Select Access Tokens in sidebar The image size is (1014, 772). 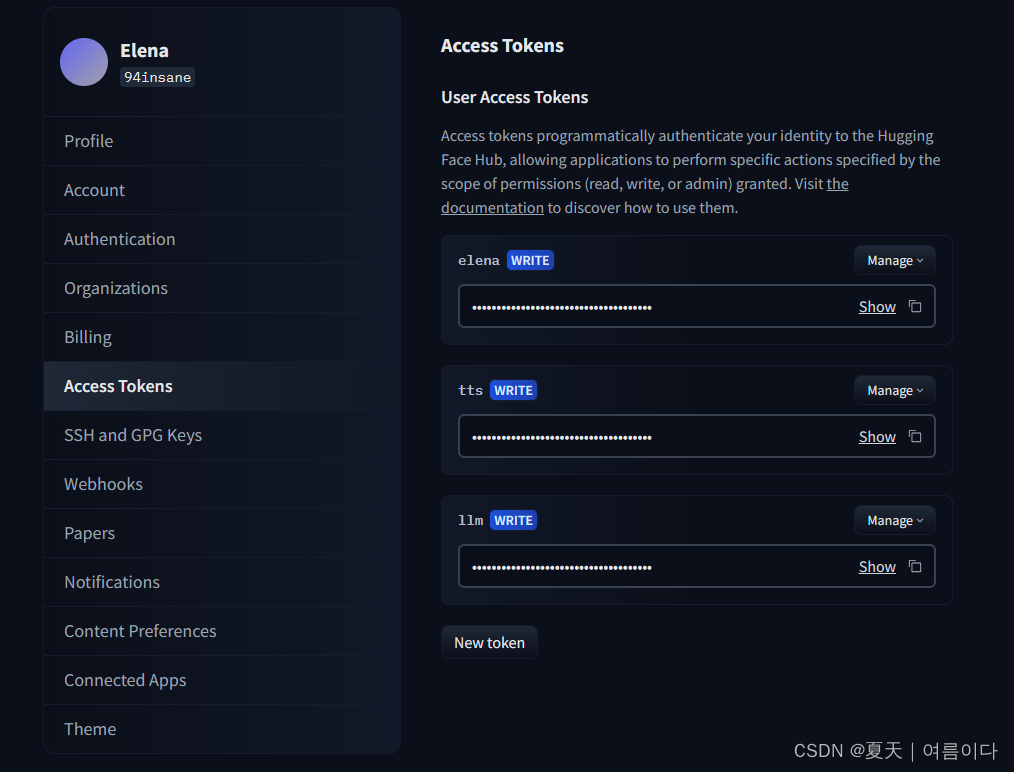coord(222,386)
